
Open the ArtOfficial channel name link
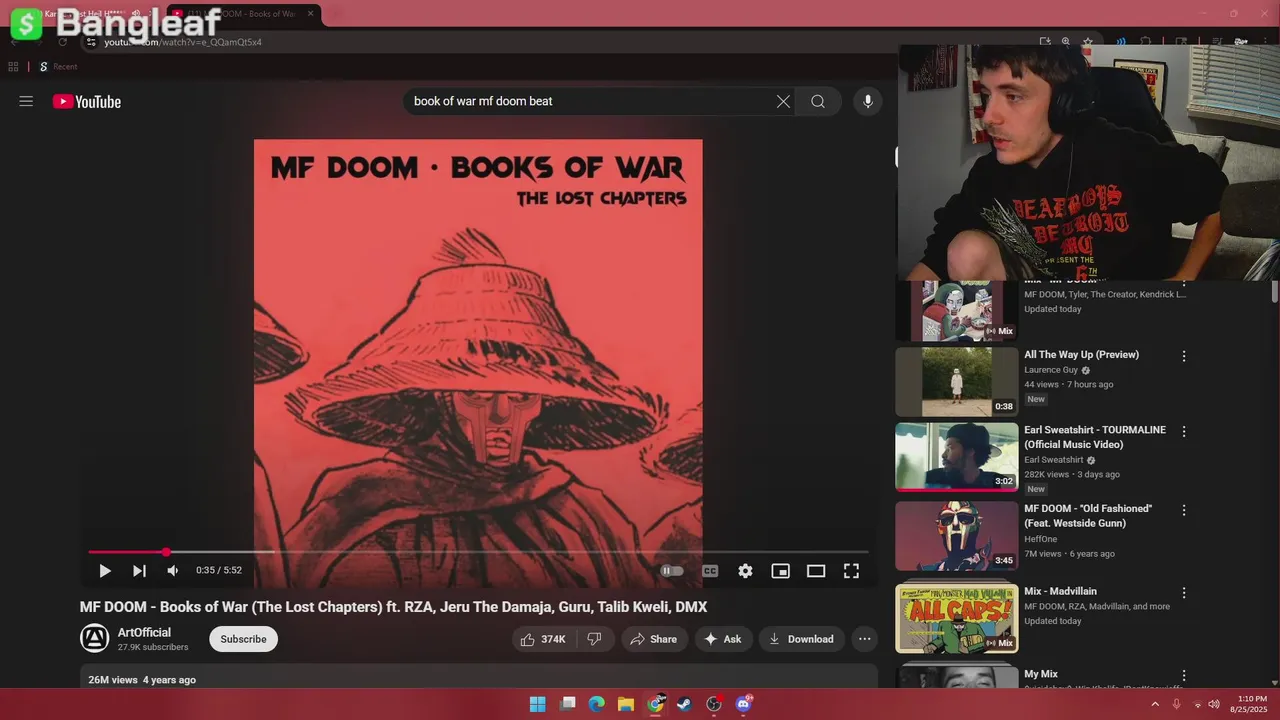[144, 632]
